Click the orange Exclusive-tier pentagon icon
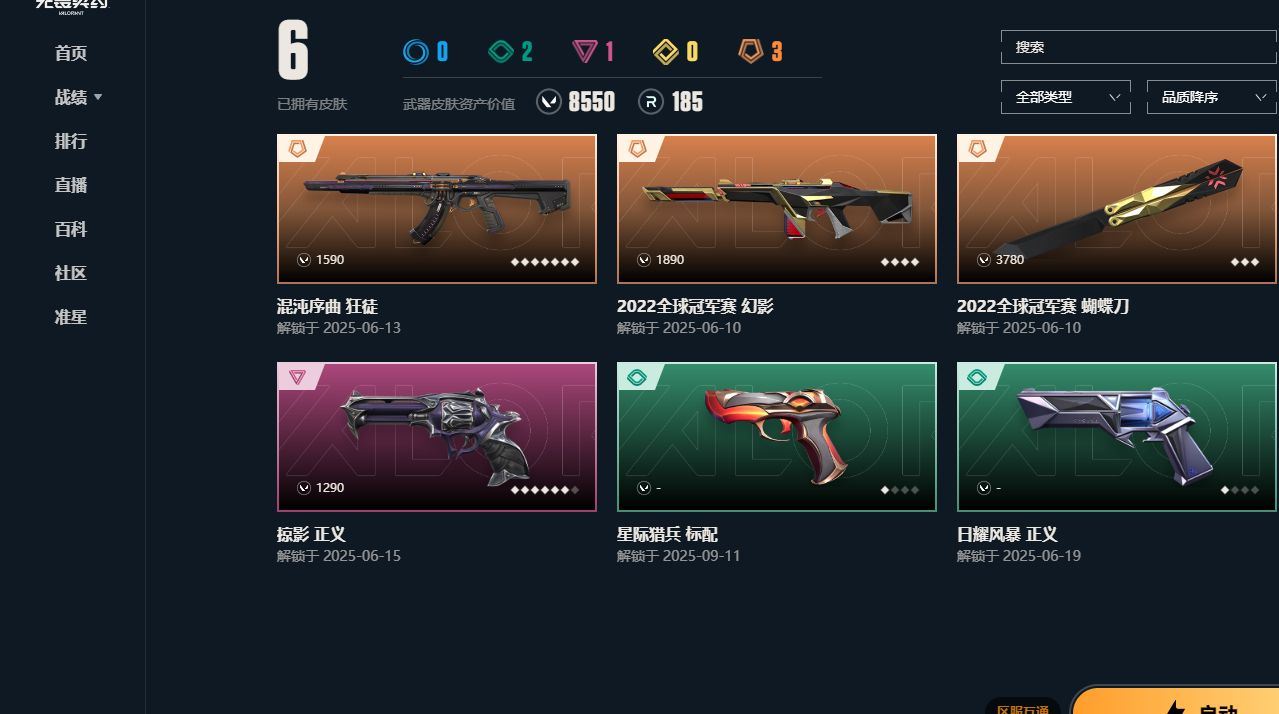This screenshot has height=714, width=1279. click(751, 51)
